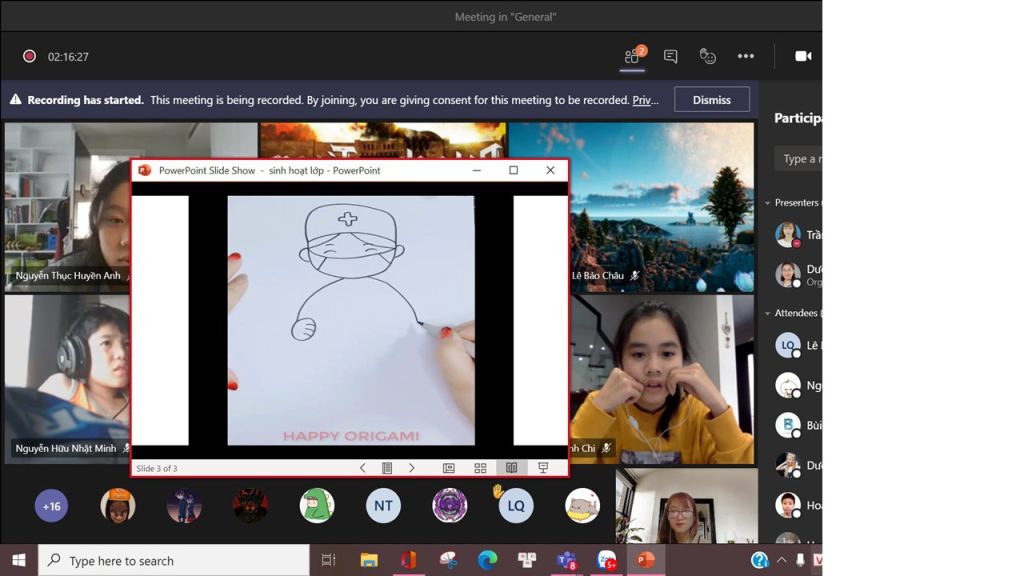Dismiss the recording notification banner
Viewport: 1024px width, 576px height.
711,100
